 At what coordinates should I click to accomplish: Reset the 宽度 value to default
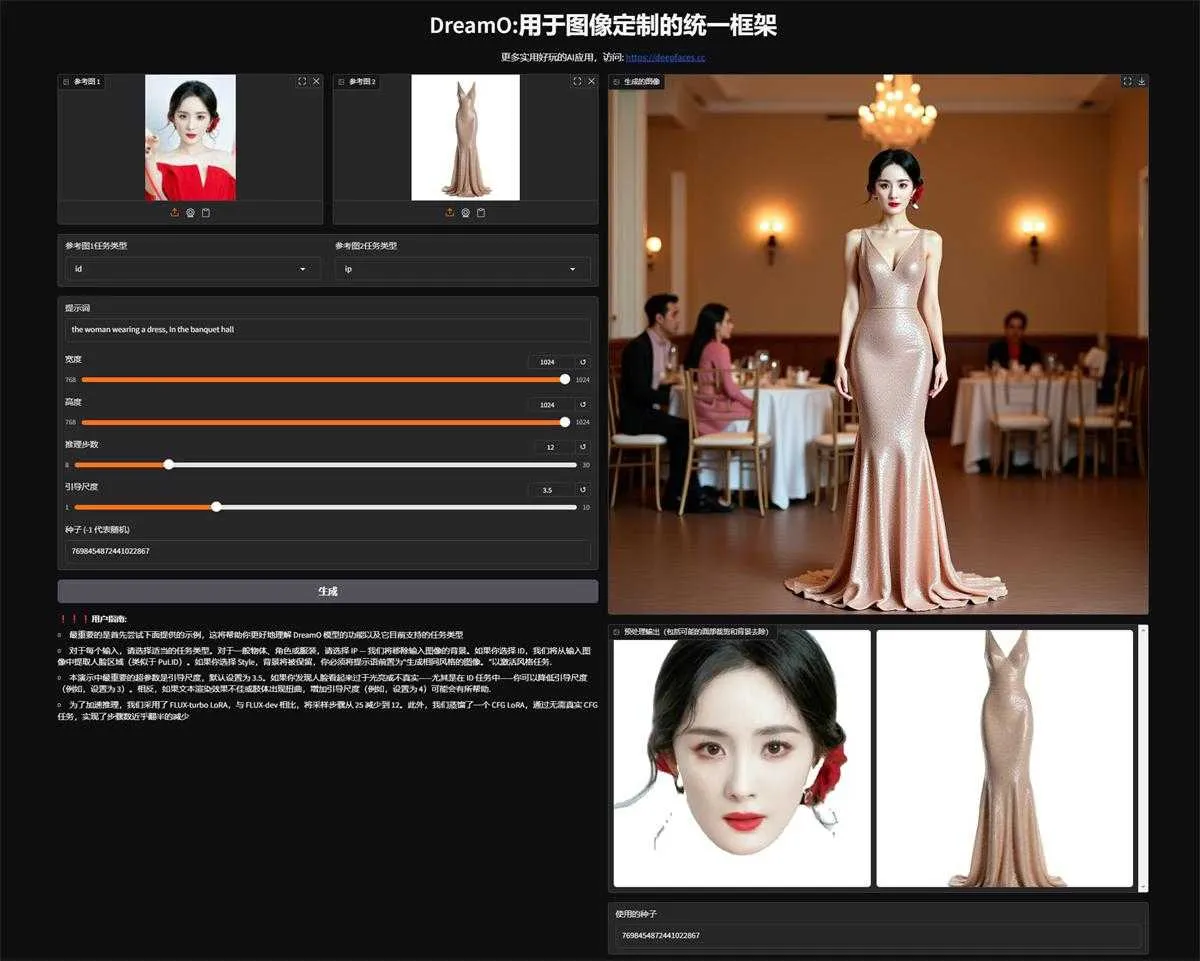[583, 362]
